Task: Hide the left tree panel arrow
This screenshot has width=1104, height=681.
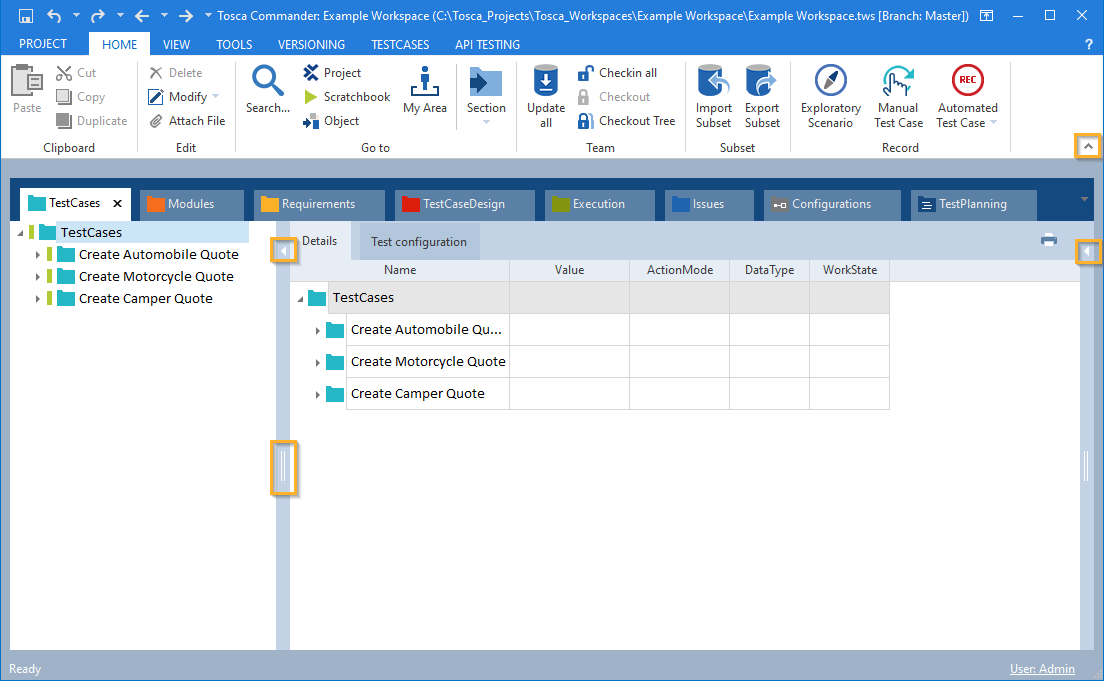Action: pos(284,251)
